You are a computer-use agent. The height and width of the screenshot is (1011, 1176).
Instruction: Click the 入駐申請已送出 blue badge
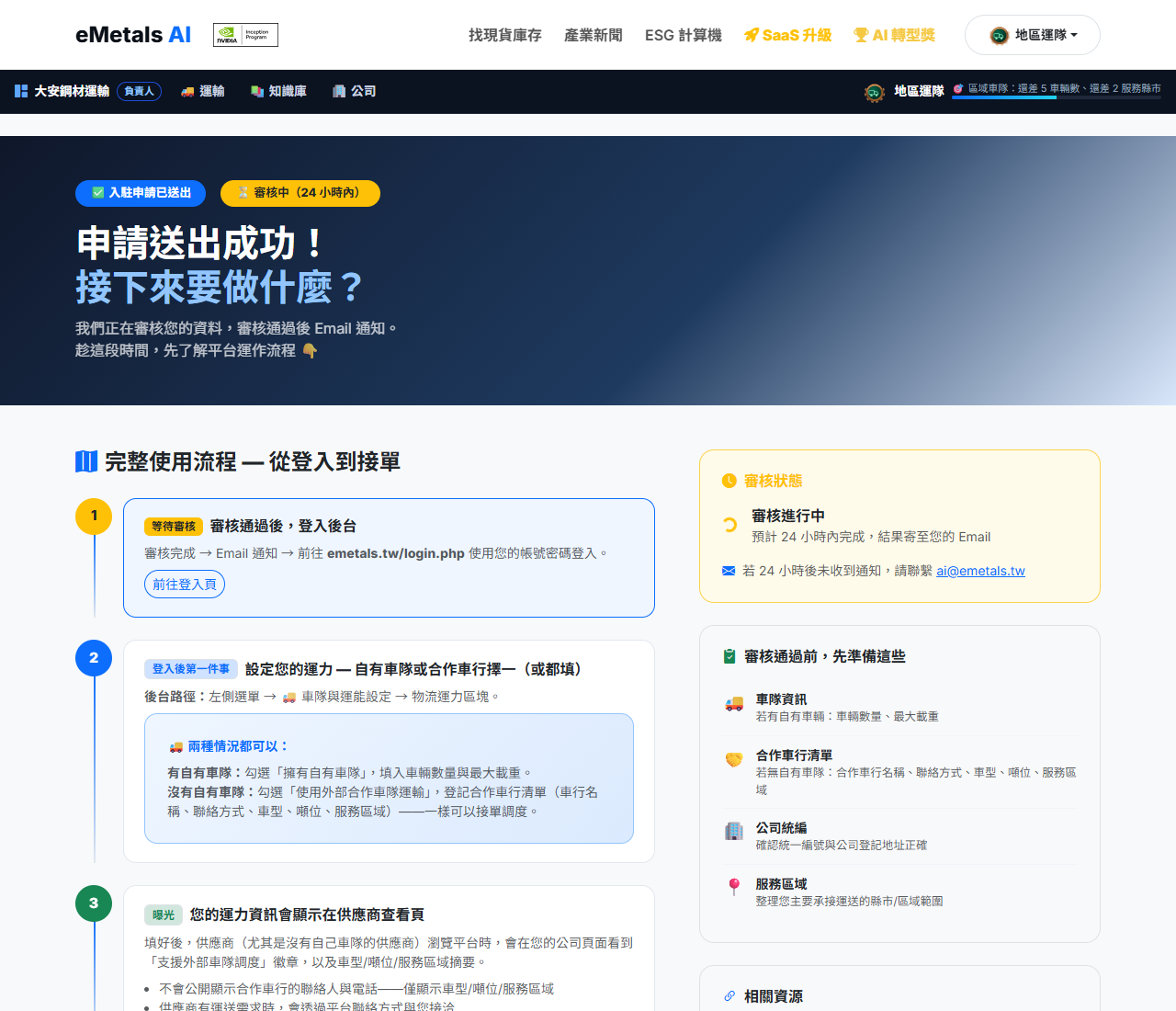point(141,193)
